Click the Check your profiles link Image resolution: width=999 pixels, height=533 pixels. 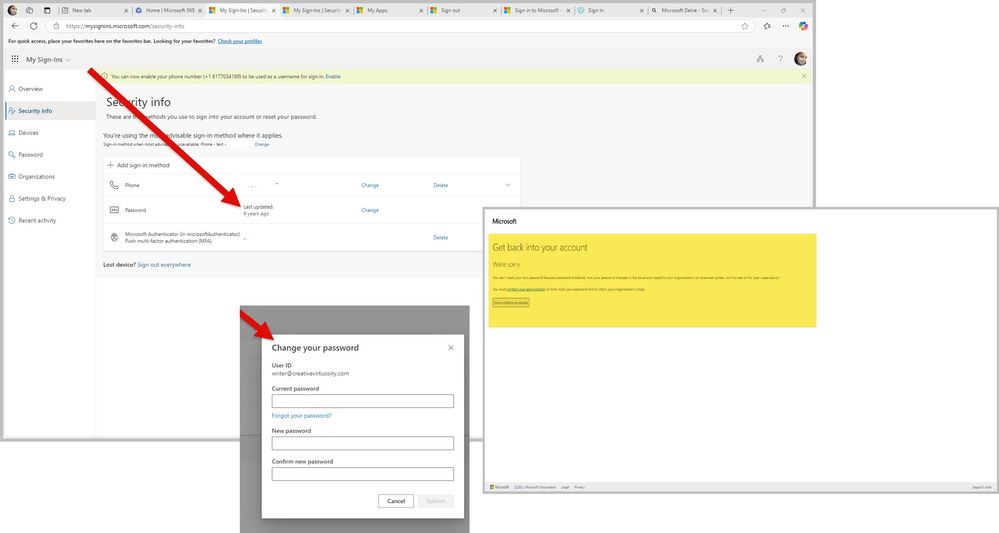pos(240,41)
